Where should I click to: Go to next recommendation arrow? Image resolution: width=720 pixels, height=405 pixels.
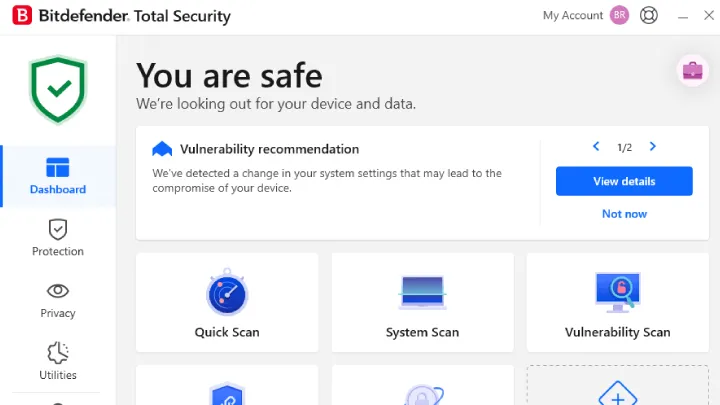point(652,146)
